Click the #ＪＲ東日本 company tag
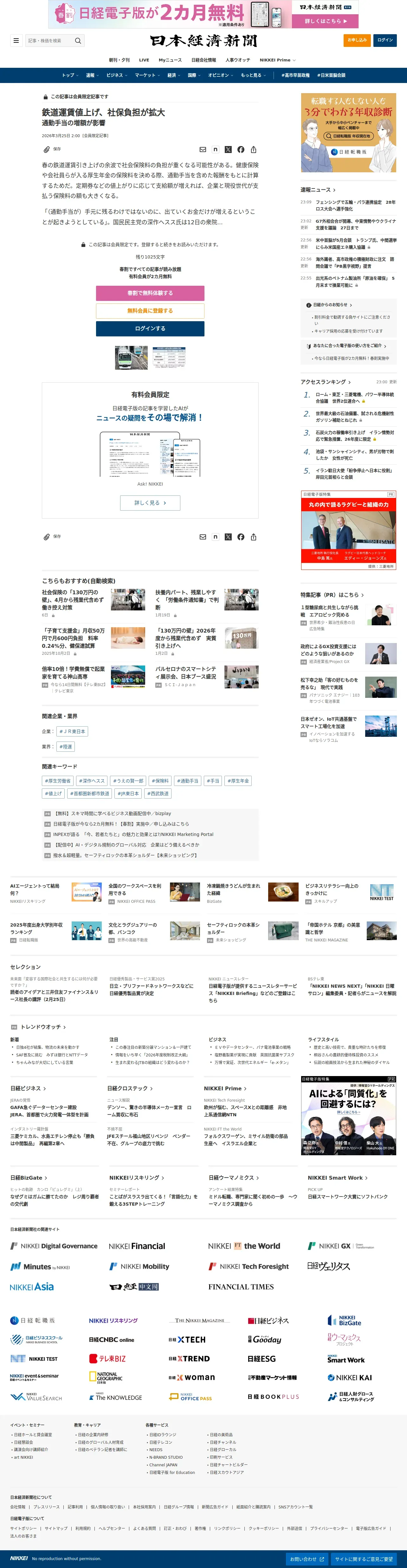407x1568 pixels. point(73,731)
